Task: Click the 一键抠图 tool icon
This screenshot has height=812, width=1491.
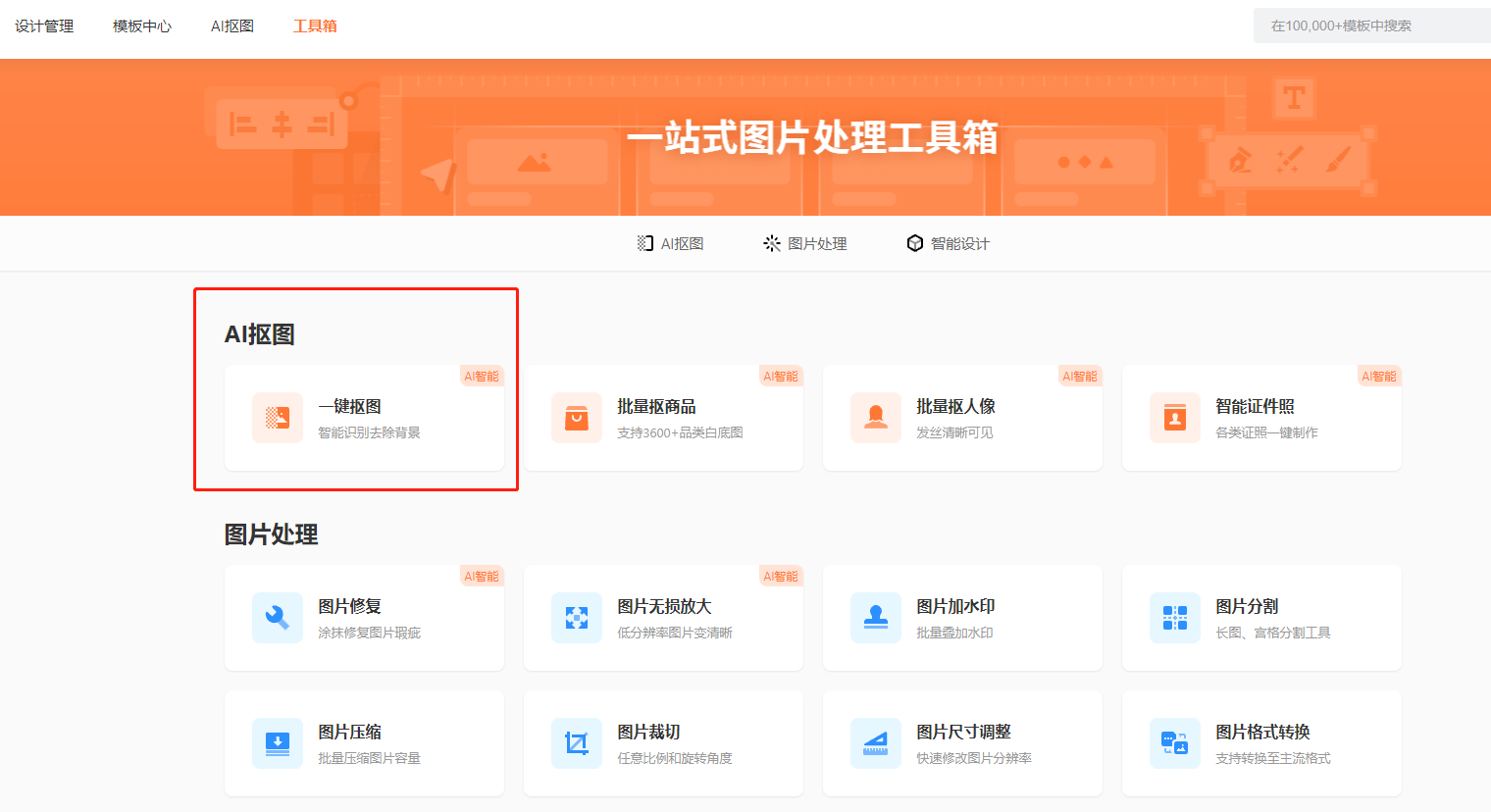Action: (x=278, y=418)
